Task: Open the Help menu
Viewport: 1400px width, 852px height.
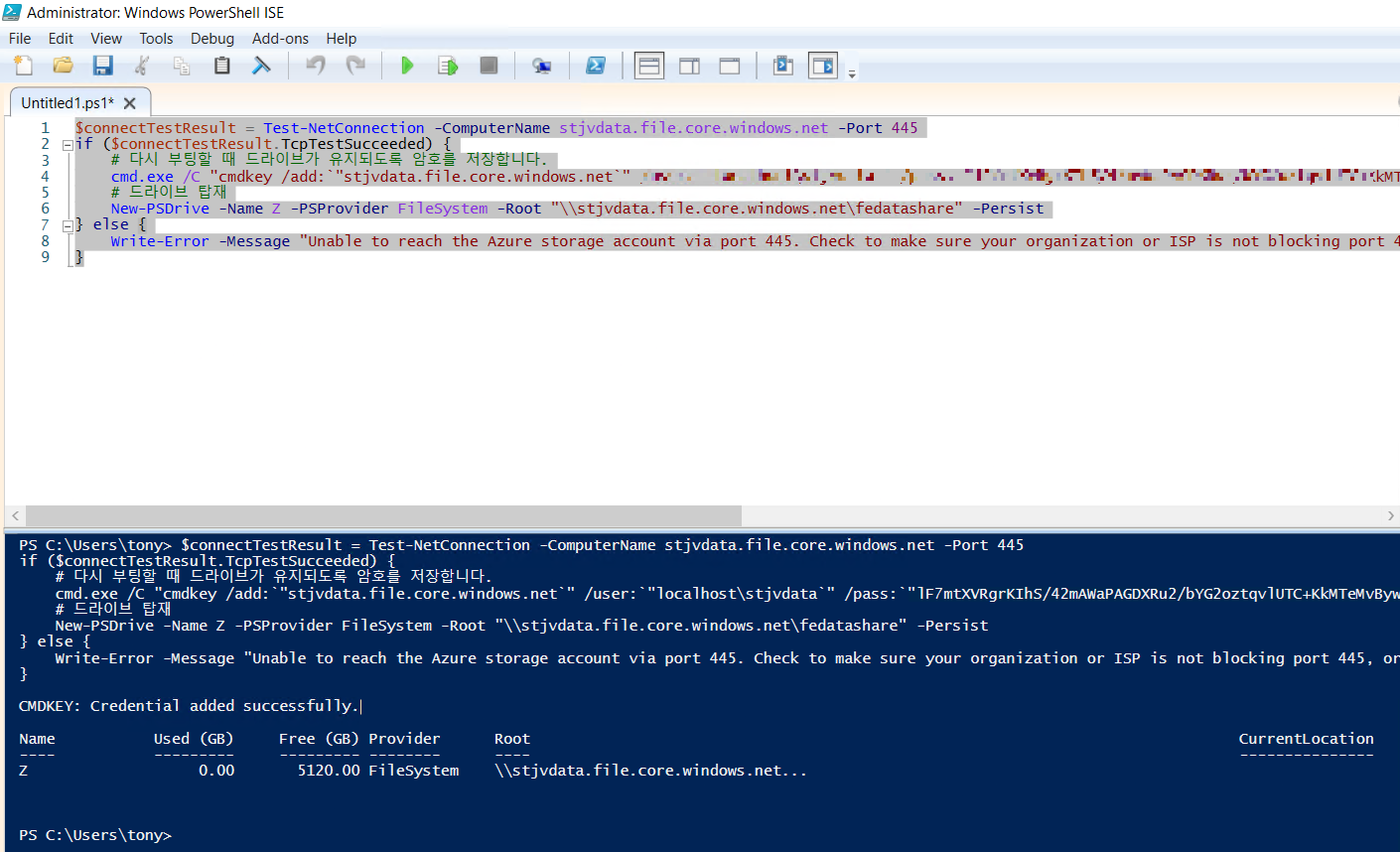Action: [x=341, y=39]
